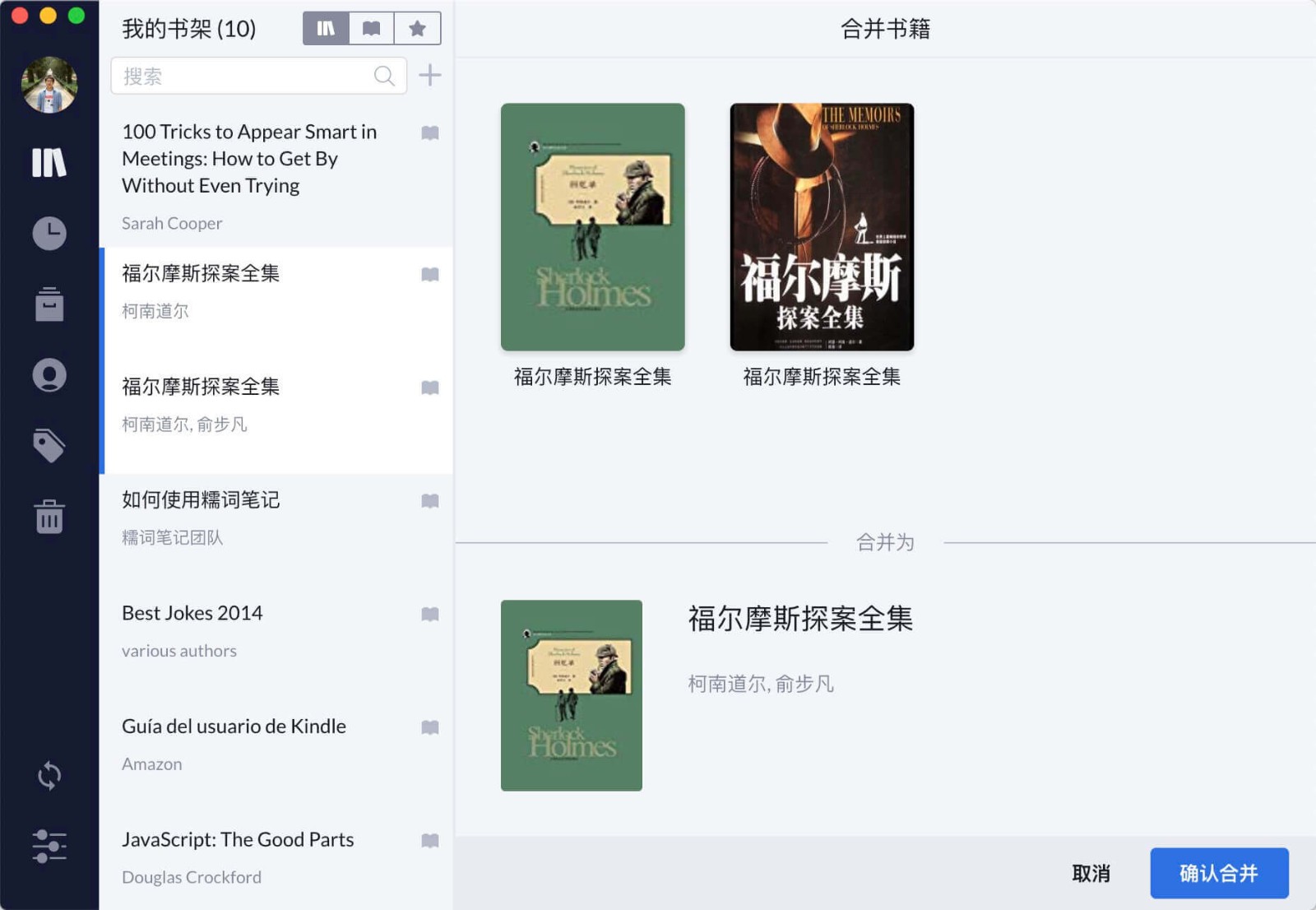Select the dark The Memoirs cover thumbnail
The width and height of the screenshot is (1316, 910).
822,227
